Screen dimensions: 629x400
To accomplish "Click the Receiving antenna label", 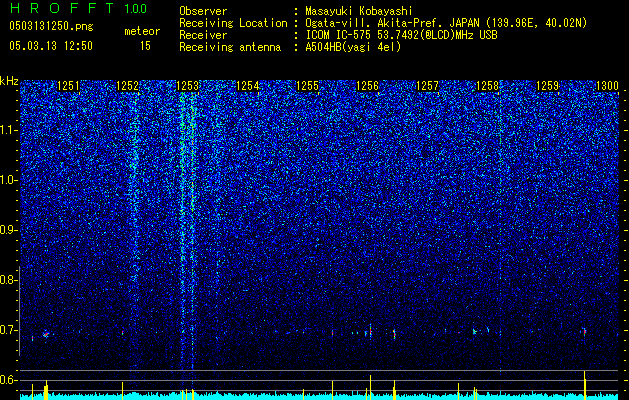I will click(230, 47).
